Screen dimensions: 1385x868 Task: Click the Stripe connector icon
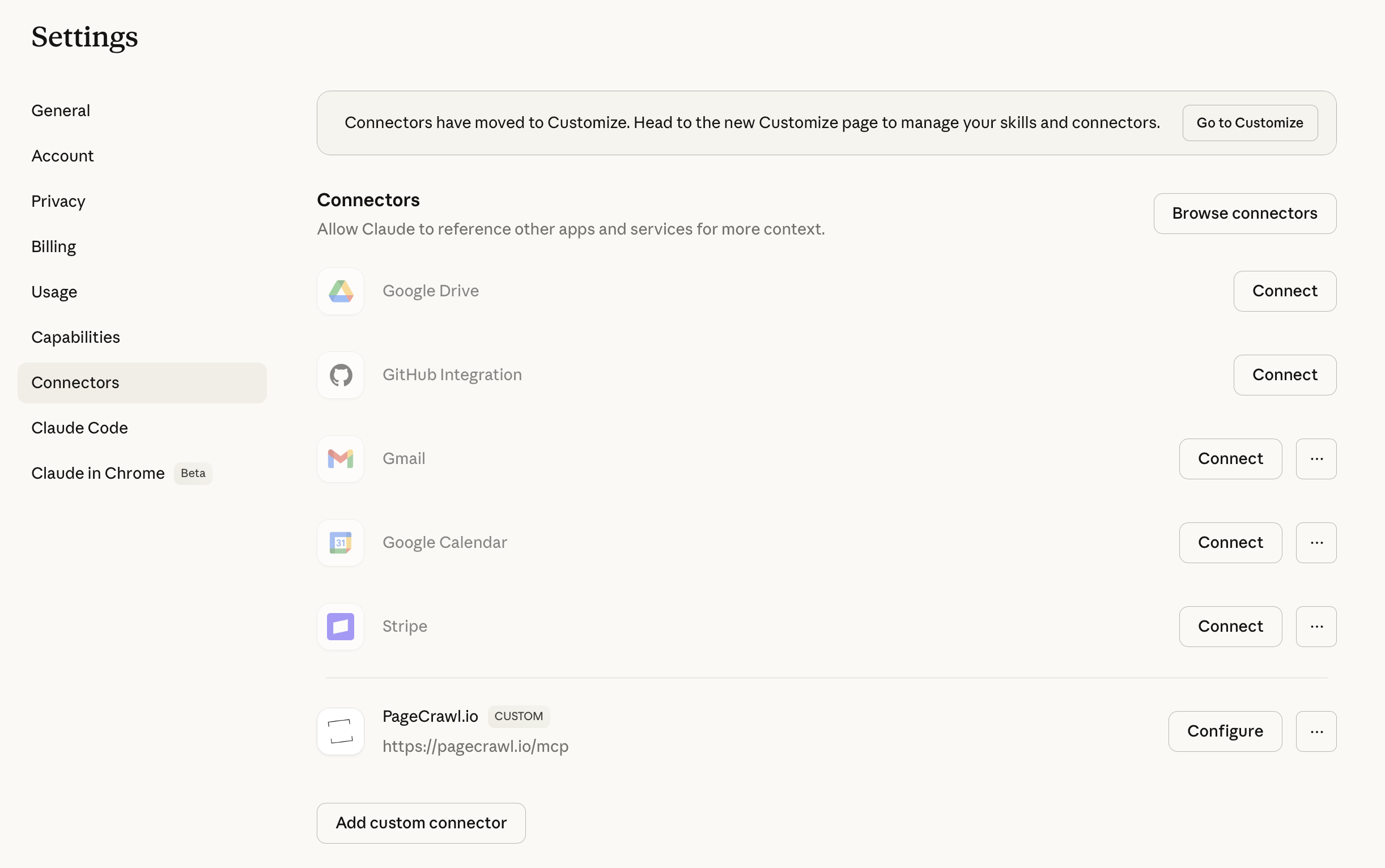pyautogui.click(x=340, y=626)
